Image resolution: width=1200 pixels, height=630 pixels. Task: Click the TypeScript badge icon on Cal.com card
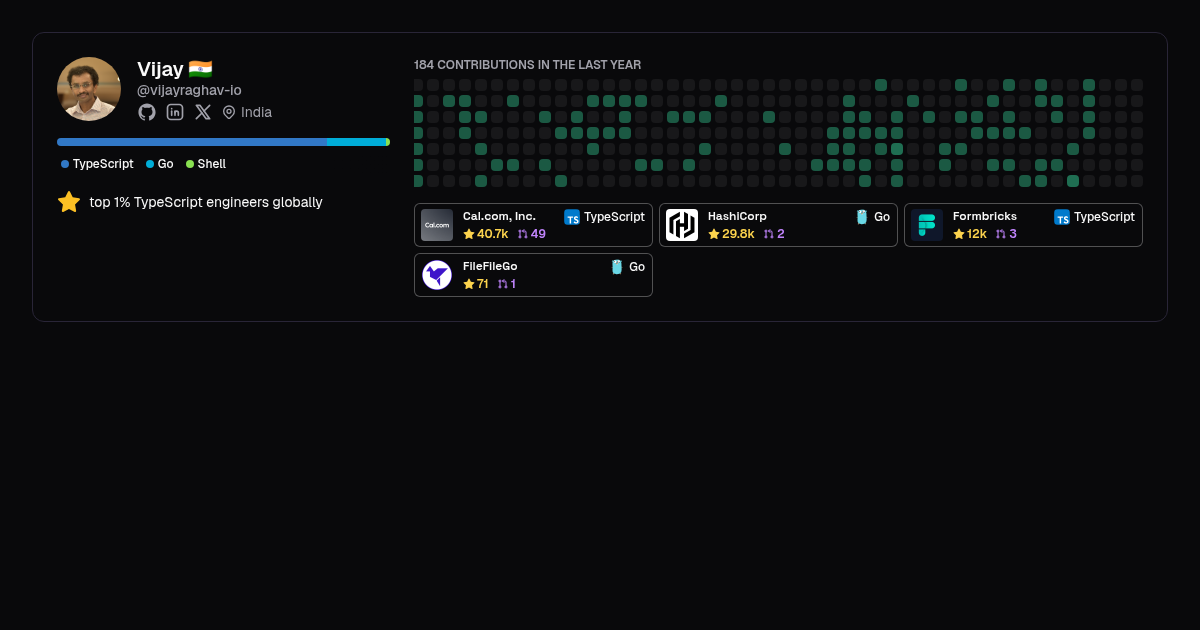click(572, 217)
